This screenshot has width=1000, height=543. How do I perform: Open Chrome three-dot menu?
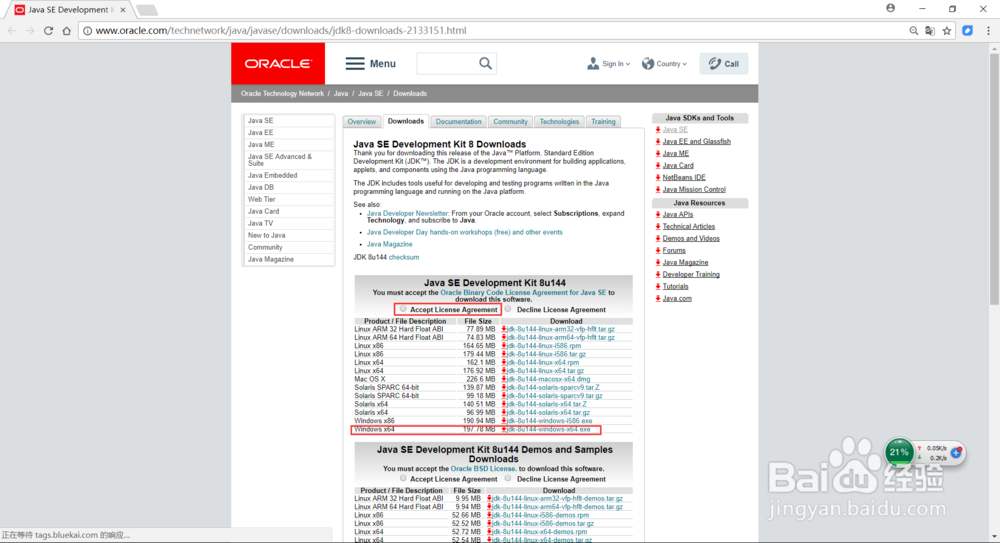(989, 31)
